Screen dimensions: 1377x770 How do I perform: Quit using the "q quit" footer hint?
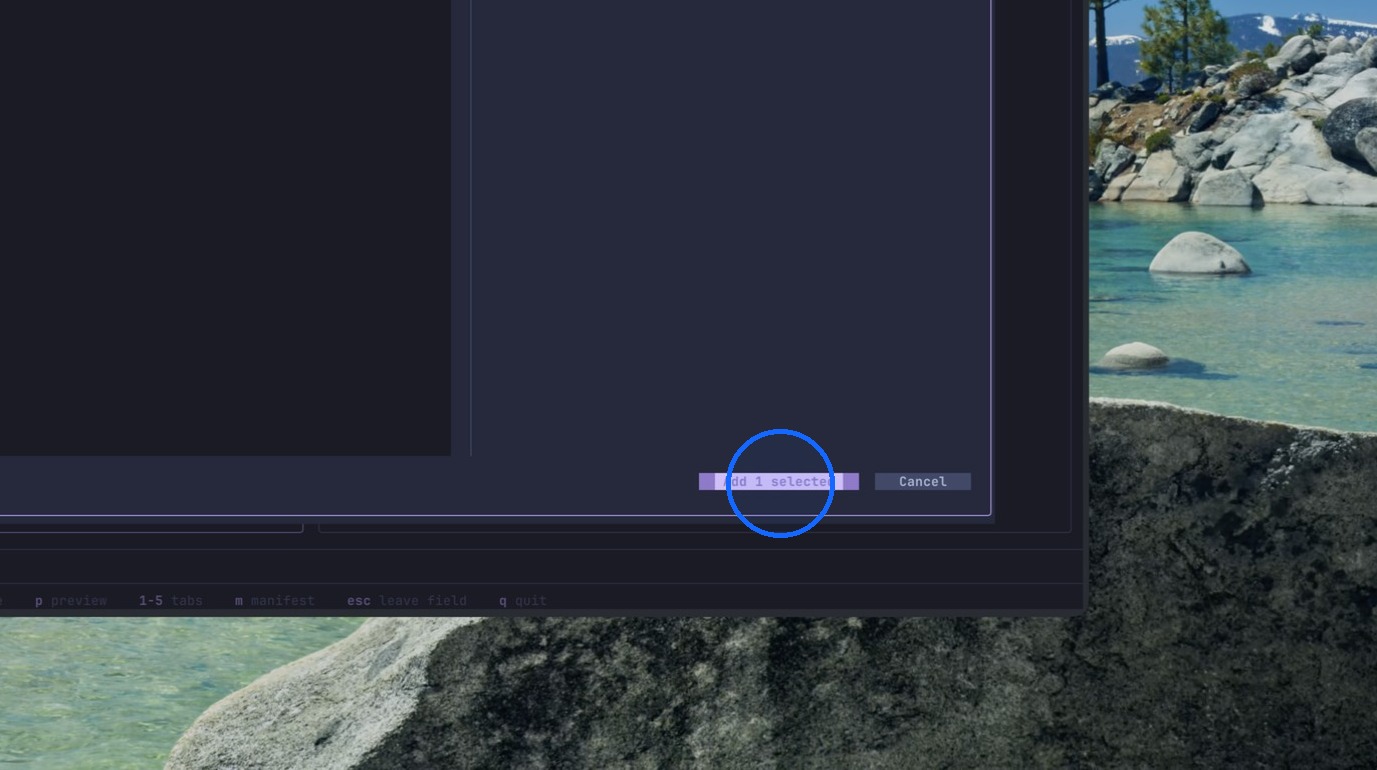click(x=523, y=601)
